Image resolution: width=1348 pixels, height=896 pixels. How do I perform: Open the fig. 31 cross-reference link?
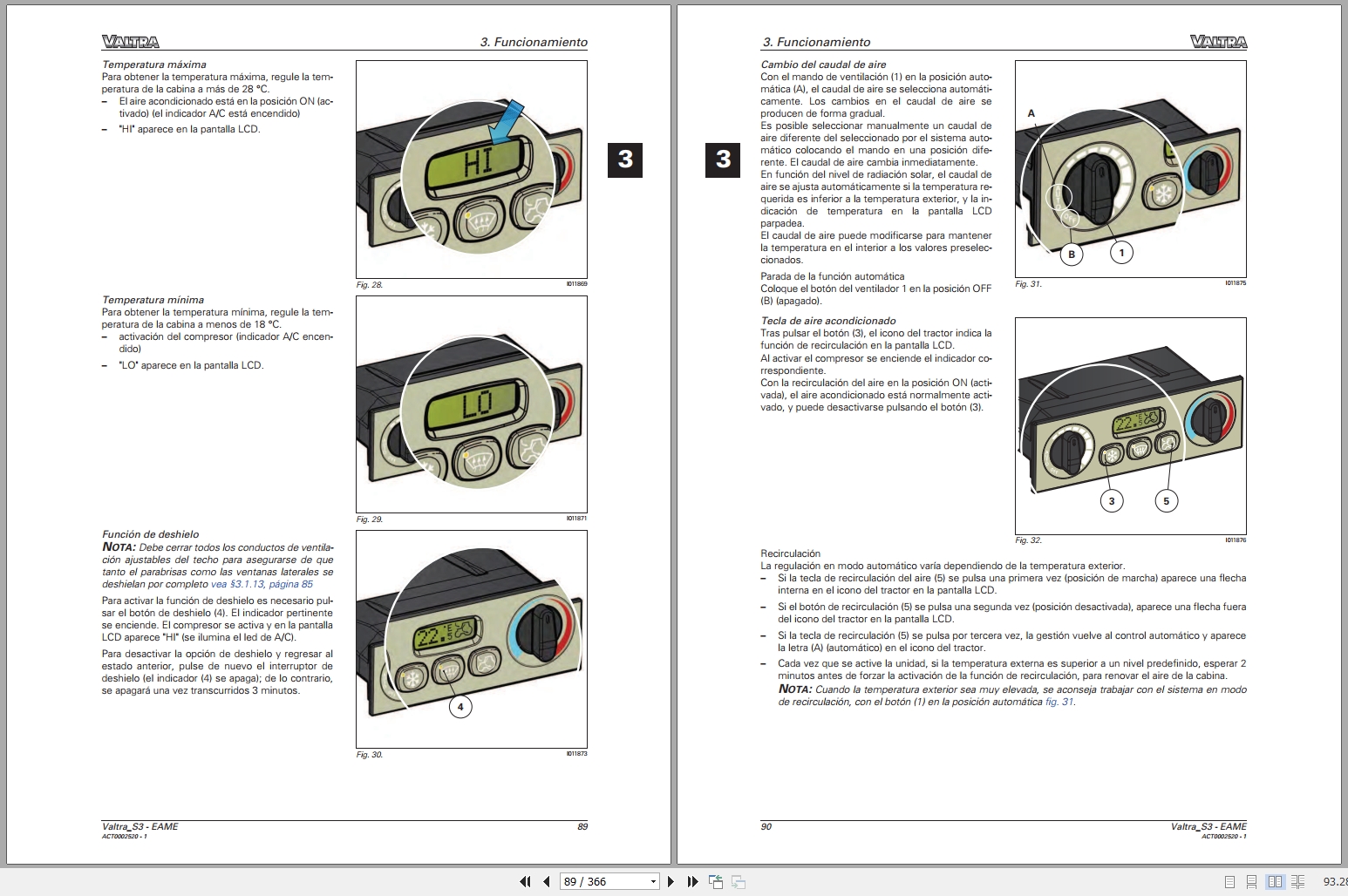(x=1059, y=702)
